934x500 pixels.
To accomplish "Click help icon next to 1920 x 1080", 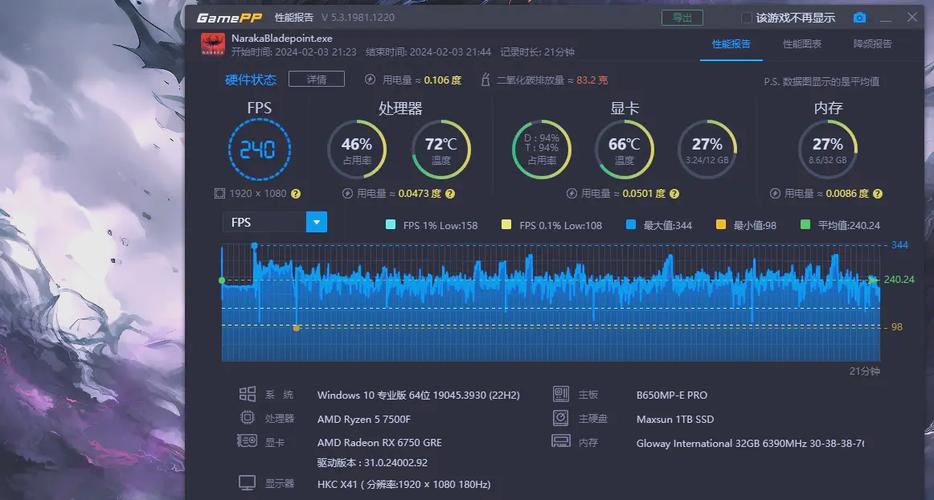I will click(295, 194).
